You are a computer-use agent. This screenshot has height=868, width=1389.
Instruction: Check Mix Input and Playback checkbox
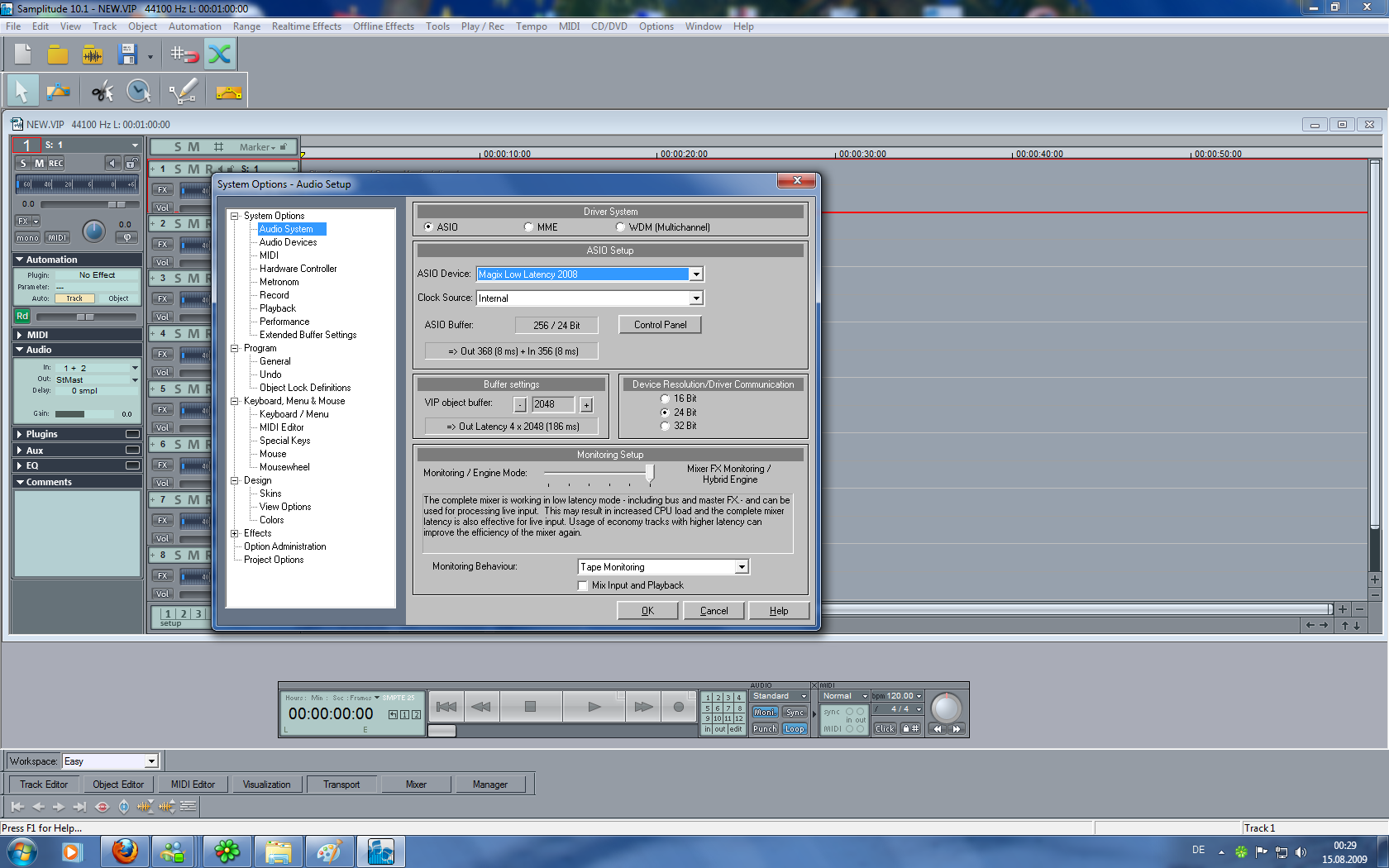coord(583,585)
